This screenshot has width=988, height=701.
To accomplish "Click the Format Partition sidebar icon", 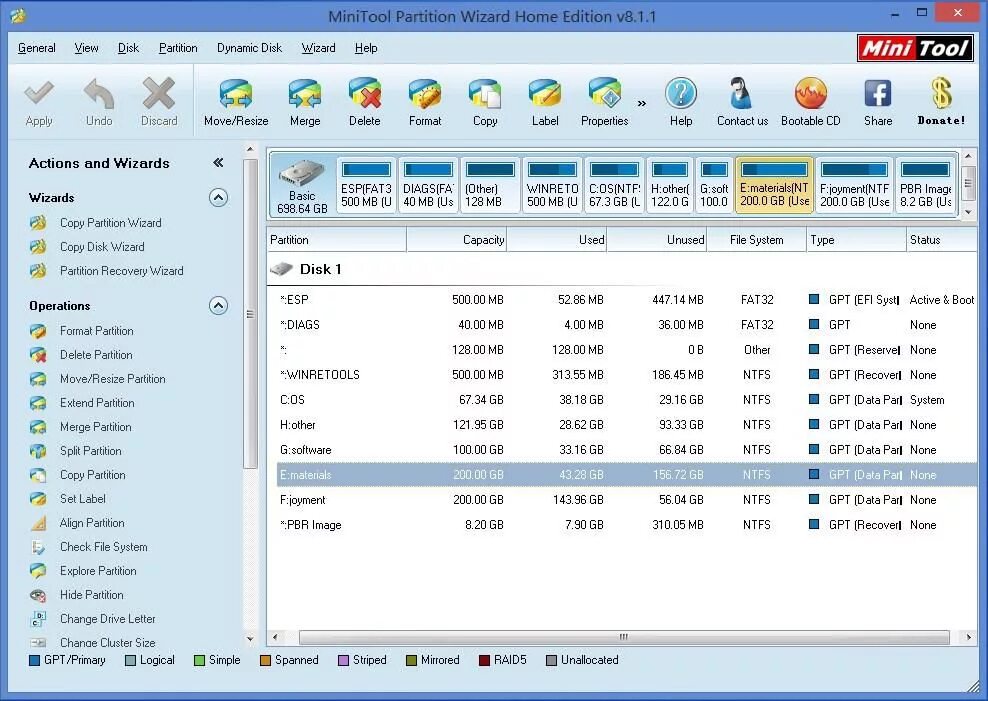I will click(x=38, y=331).
